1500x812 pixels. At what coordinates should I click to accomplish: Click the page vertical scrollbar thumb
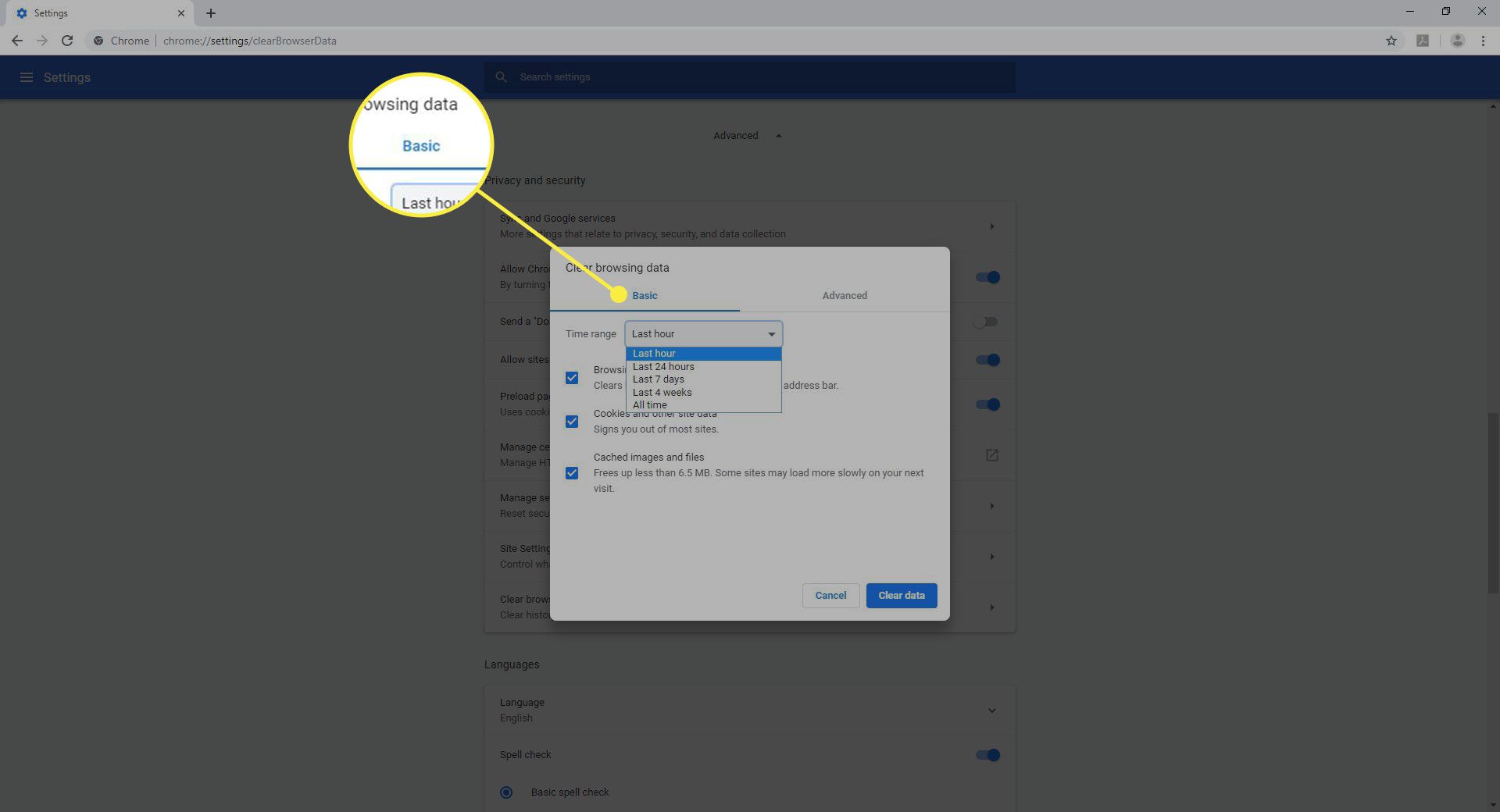point(1494,503)
